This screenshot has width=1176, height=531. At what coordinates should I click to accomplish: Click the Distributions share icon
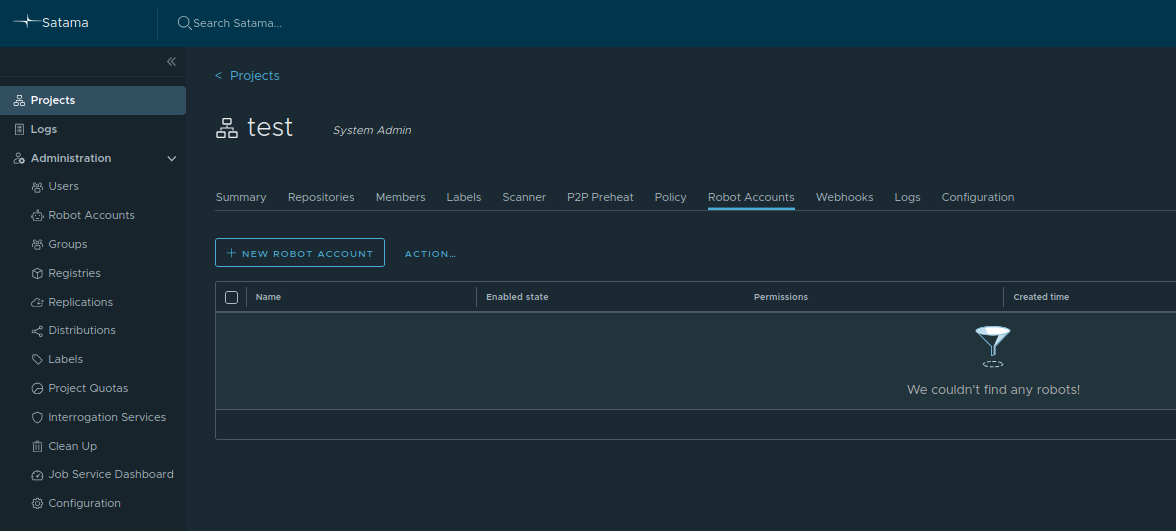37,331
